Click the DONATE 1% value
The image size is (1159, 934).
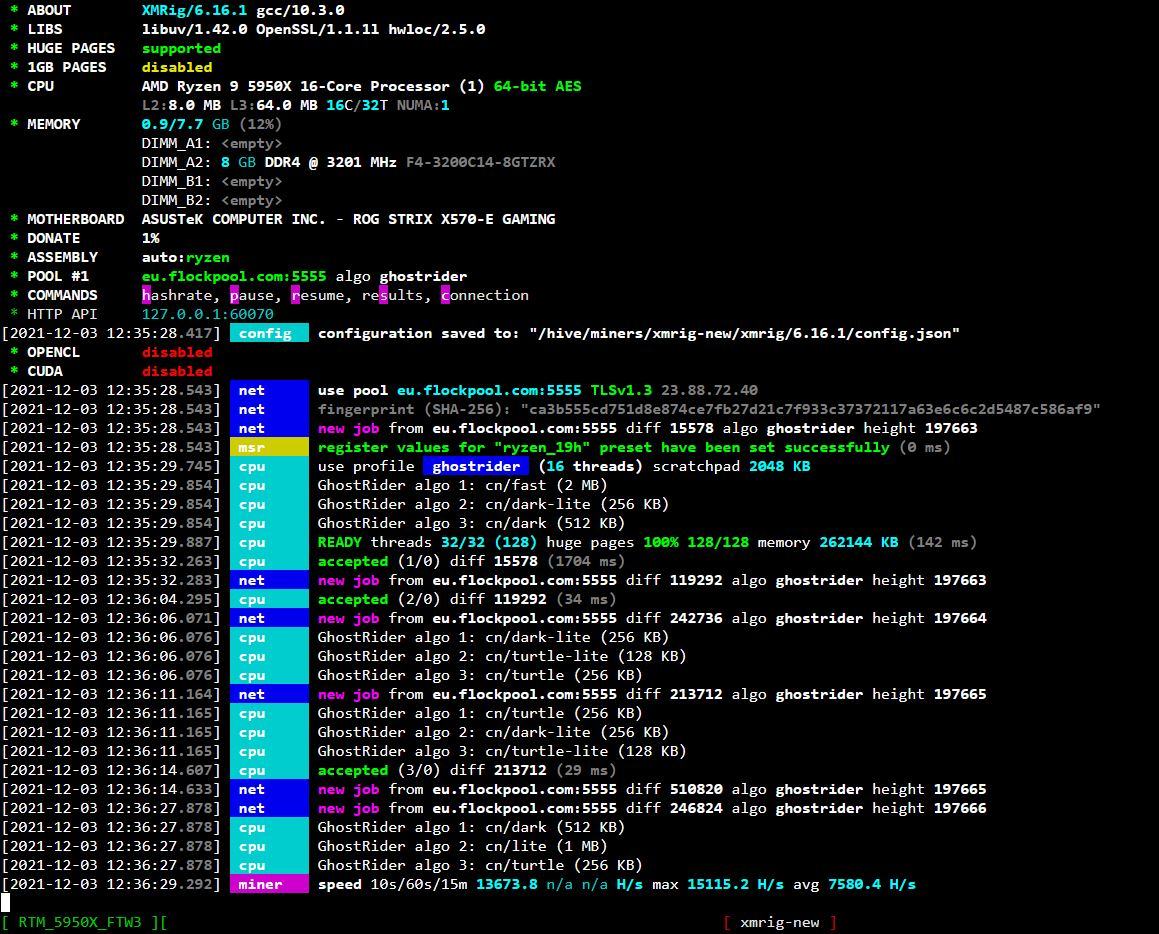[151, 239]
